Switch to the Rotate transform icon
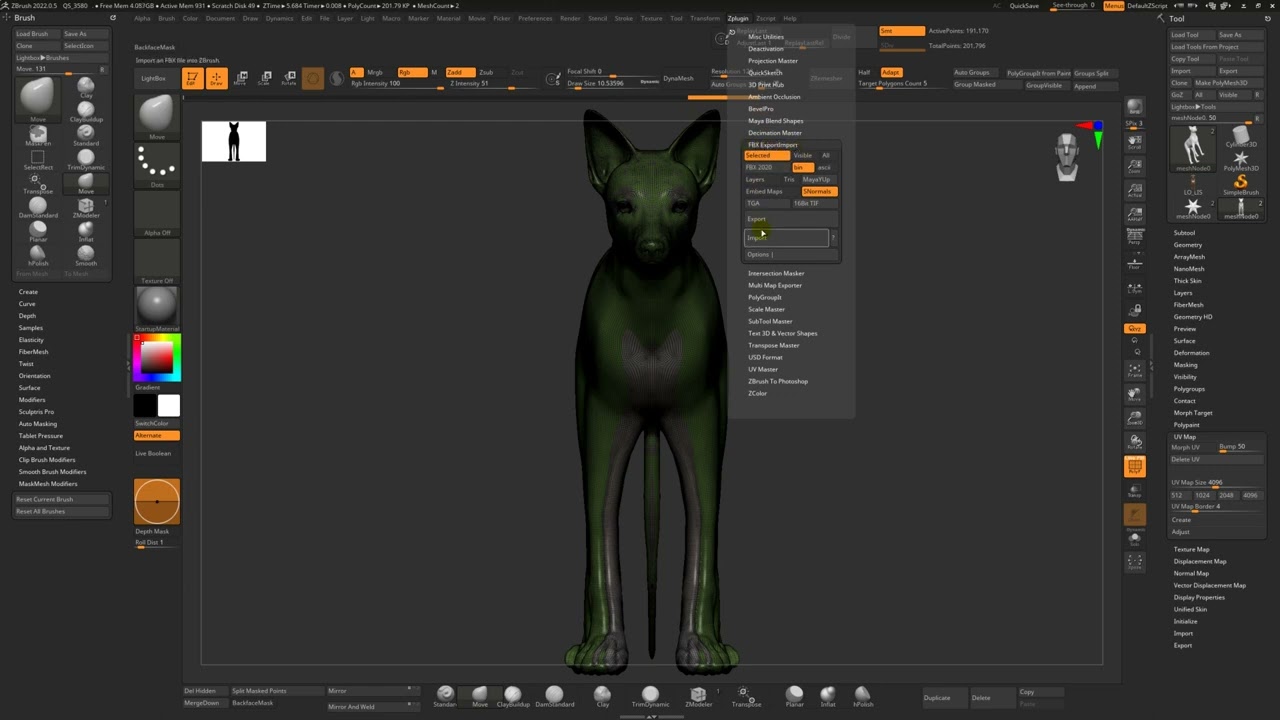This screenshot has width=1280, height=720. [288, 78]
